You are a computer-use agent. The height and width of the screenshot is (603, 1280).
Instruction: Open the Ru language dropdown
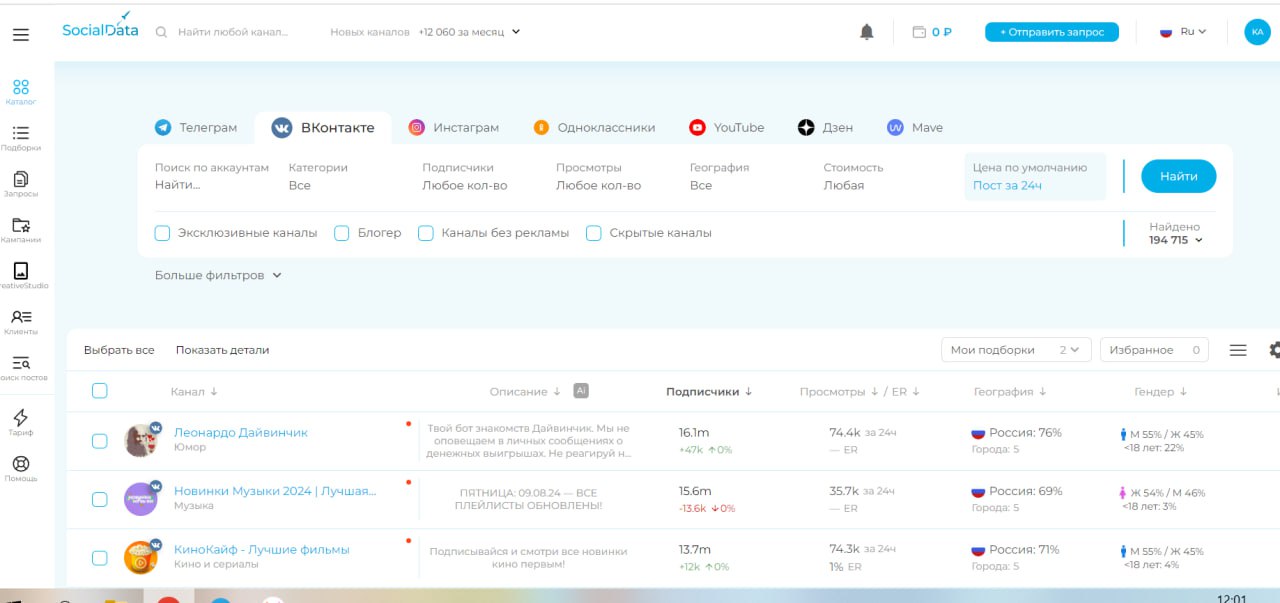(x=1183, y=32)
